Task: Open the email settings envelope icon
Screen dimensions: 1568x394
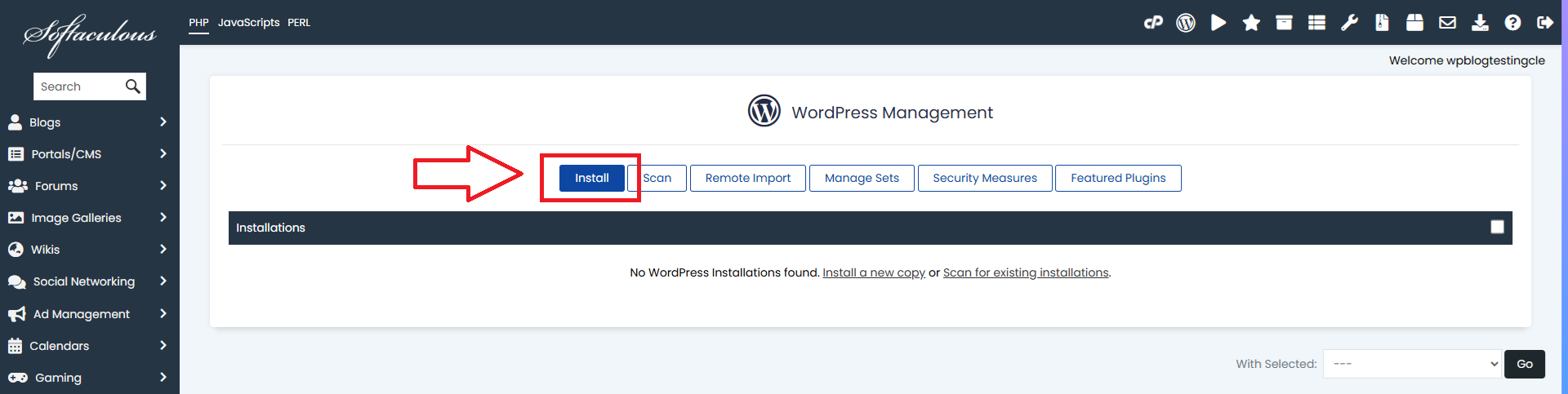Action: [1447, 23]
